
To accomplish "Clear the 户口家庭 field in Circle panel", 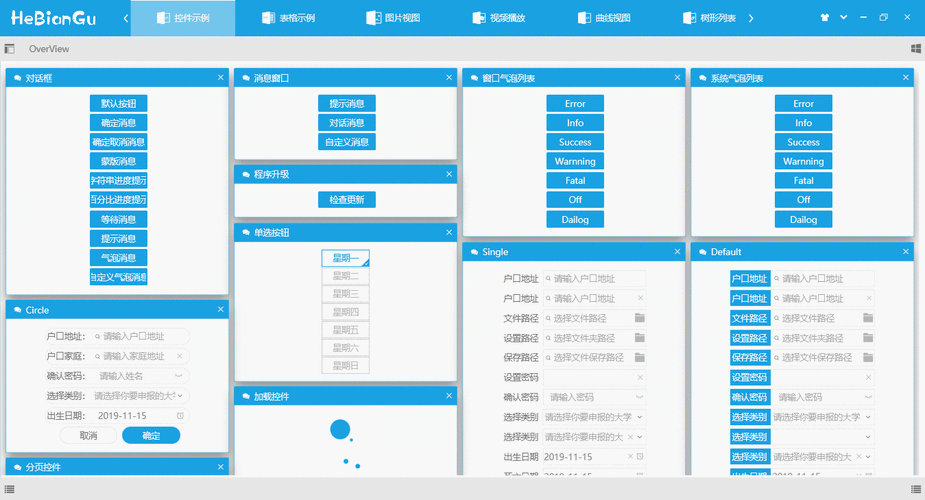I will [180, 356].
